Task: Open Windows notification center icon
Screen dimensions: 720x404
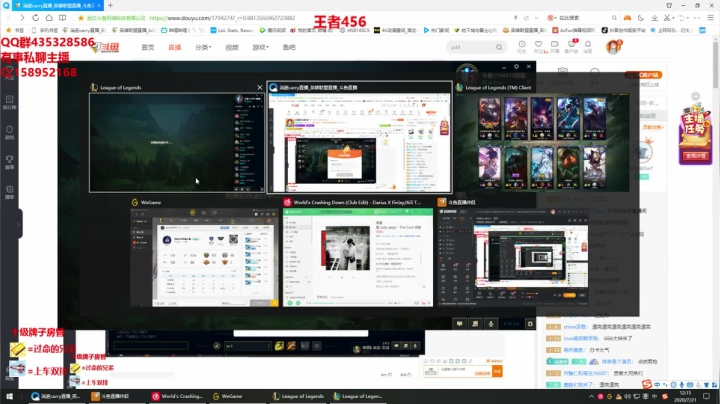Action: pyautogui.click(x=707, y=396)
